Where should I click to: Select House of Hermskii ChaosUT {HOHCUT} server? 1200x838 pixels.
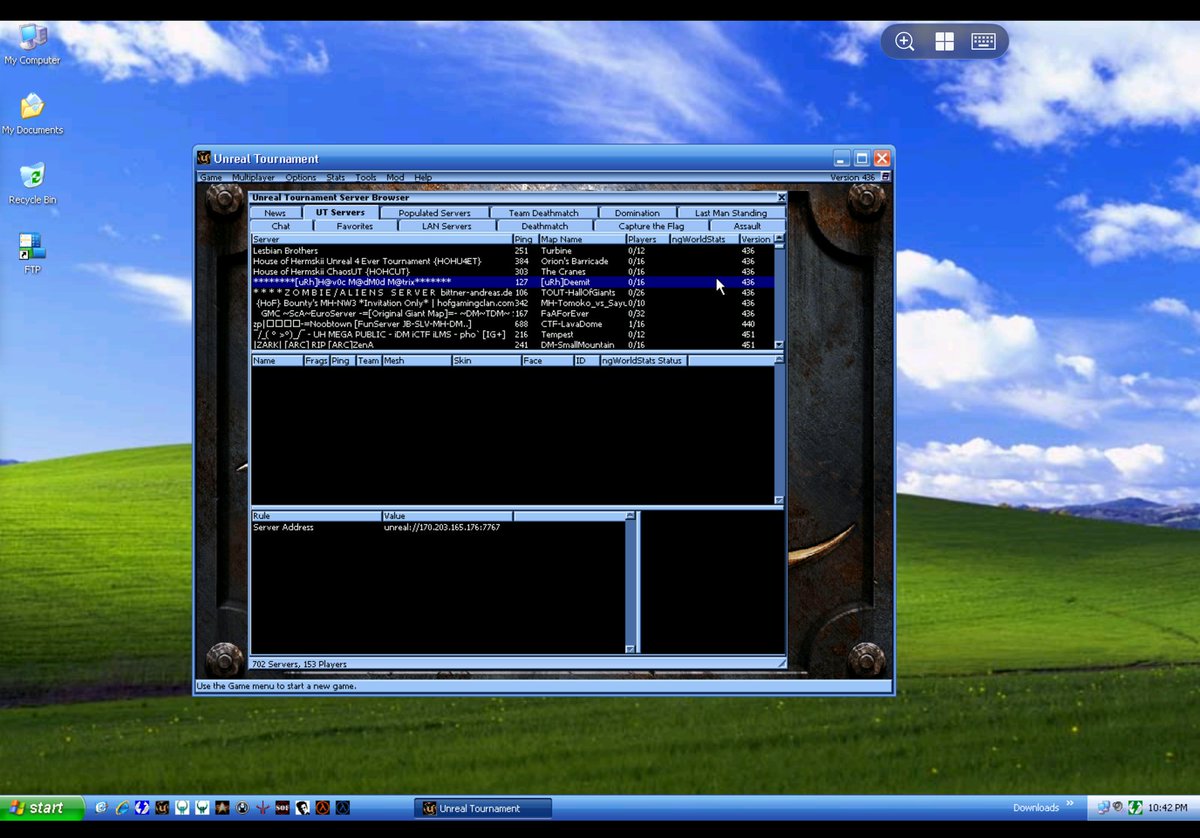click(x=512, y=272)
